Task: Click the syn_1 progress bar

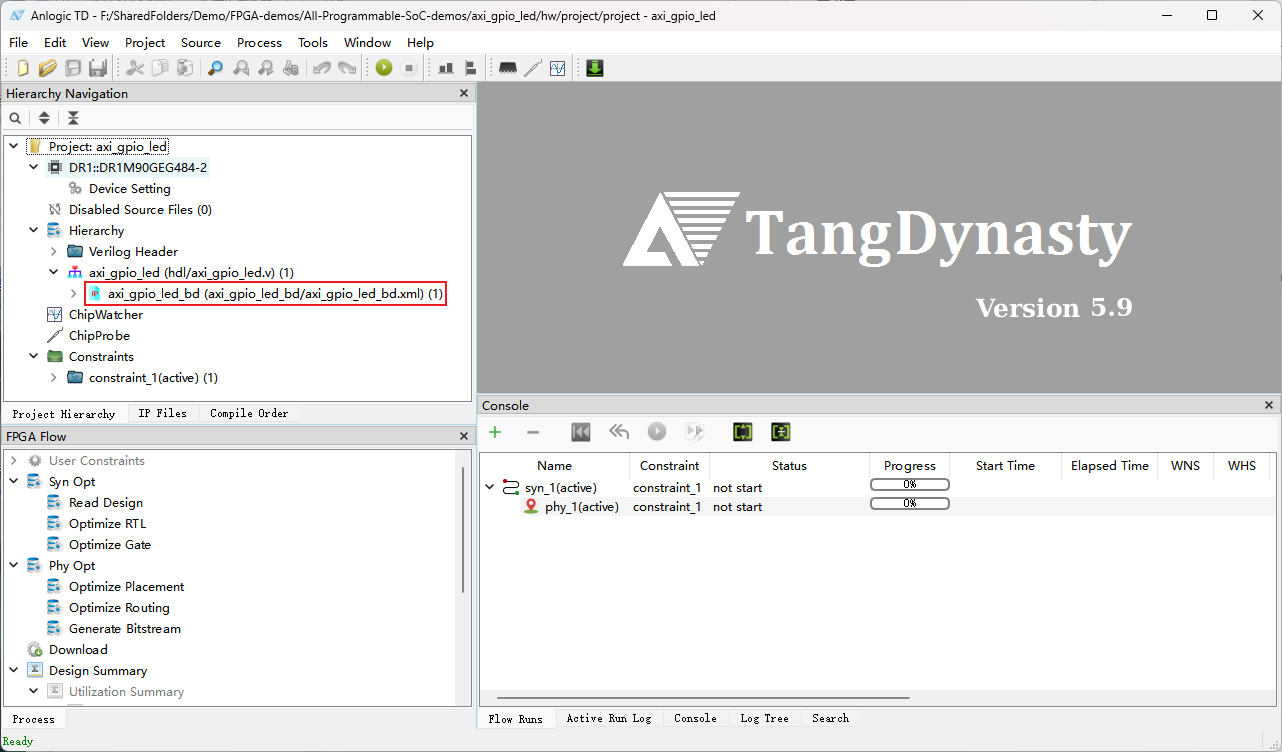Action: (x=909, y=485)
